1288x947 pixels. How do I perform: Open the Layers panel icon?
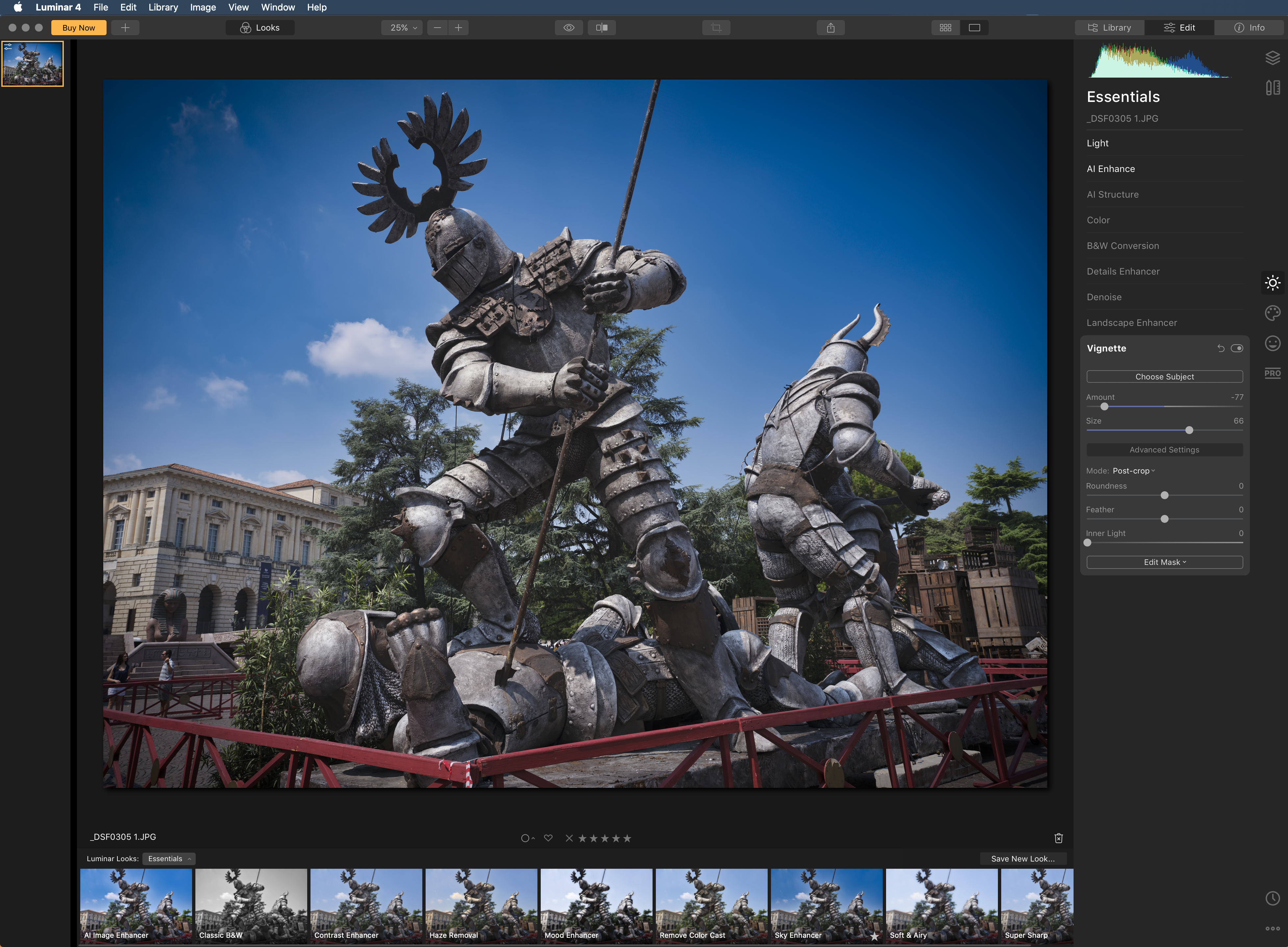coord(1272,58)
